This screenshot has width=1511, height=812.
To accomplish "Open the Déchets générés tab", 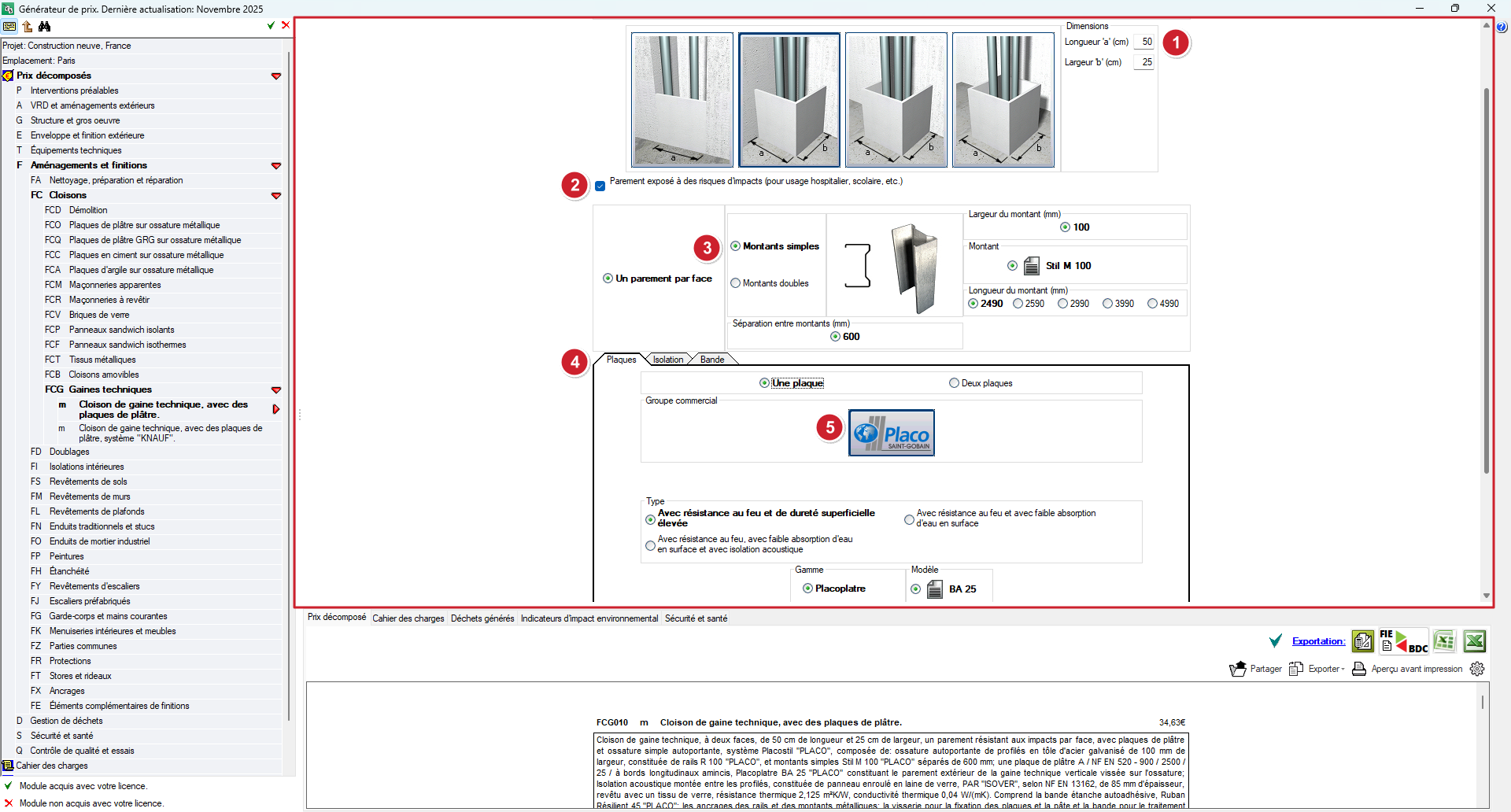I will (x=482, y=618).
